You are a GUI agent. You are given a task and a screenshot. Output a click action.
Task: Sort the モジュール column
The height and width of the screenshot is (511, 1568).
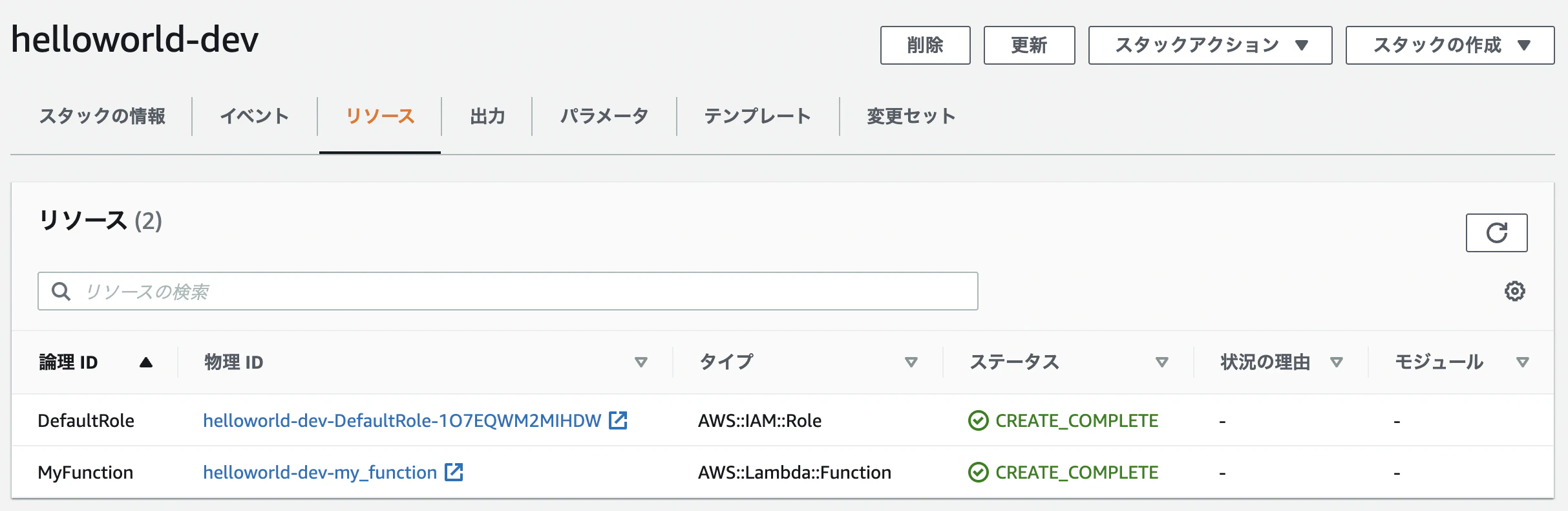coord(1523,362)
